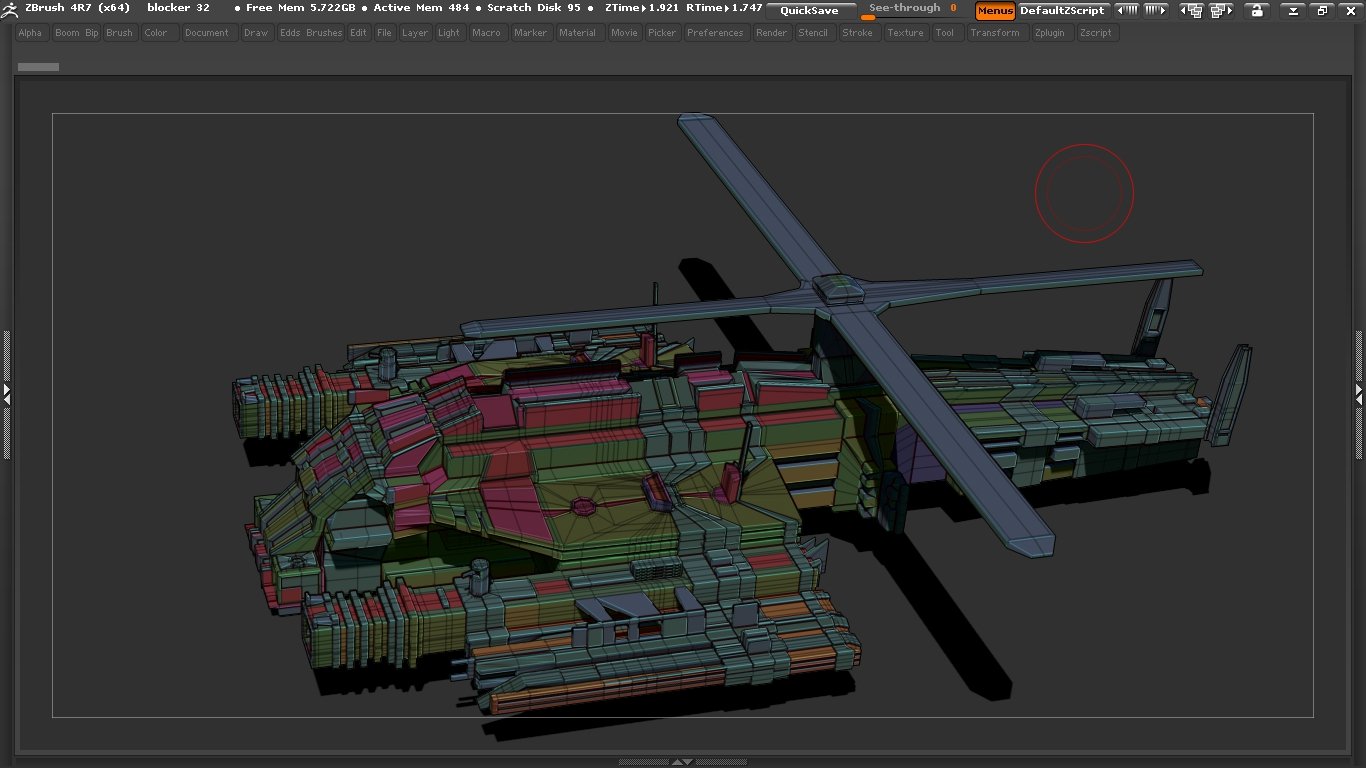Viewport: 1366px width, 768px height.
Task: Expand the right tray divider
Action: pos(1359,394)
